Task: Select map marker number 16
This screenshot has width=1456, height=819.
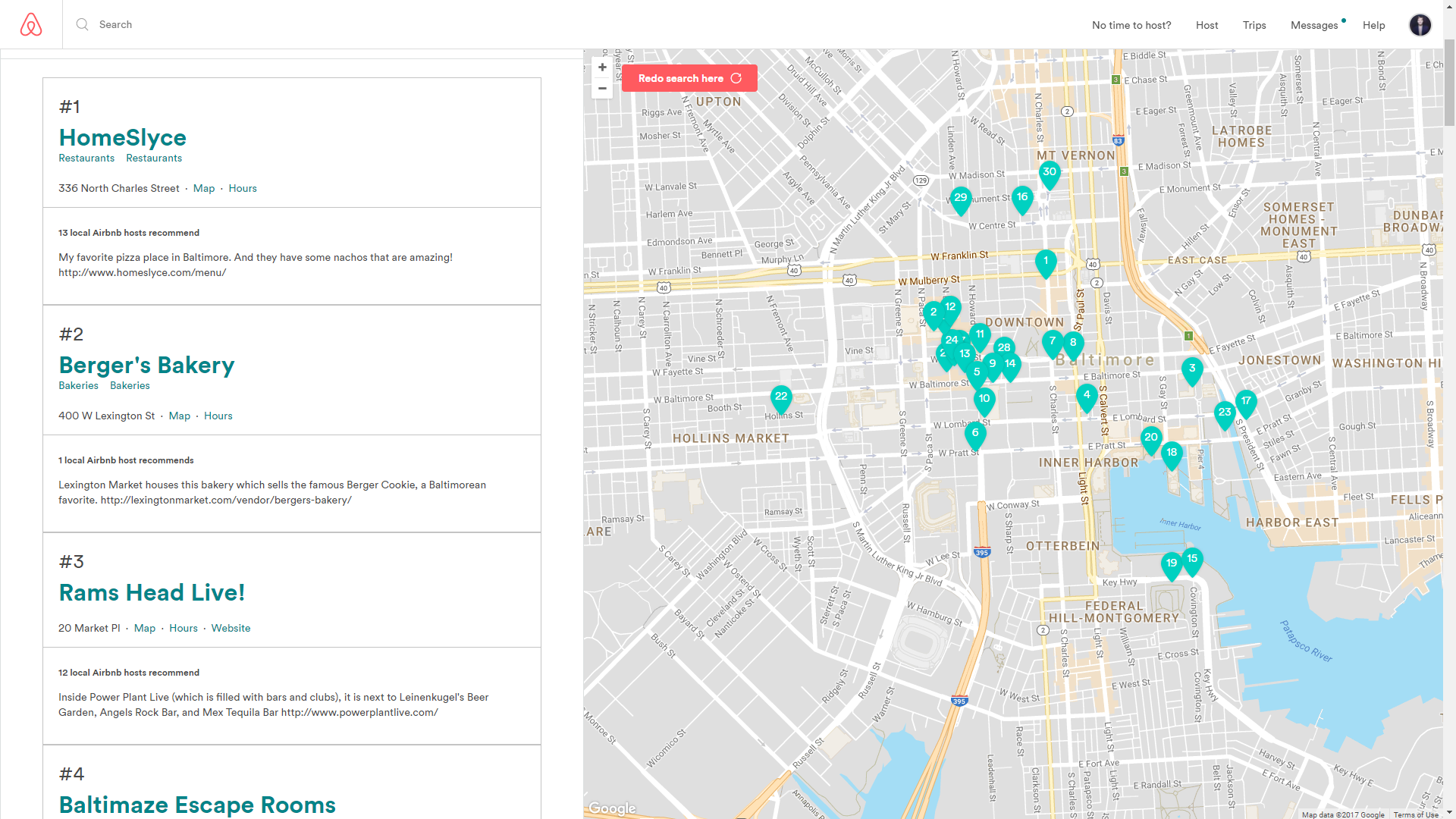Action: click(x=1022, y=198)
